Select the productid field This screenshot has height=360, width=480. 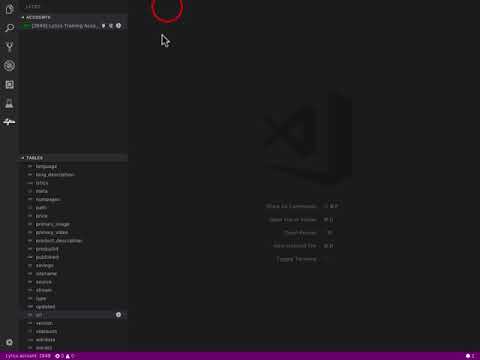click(47, 249)
